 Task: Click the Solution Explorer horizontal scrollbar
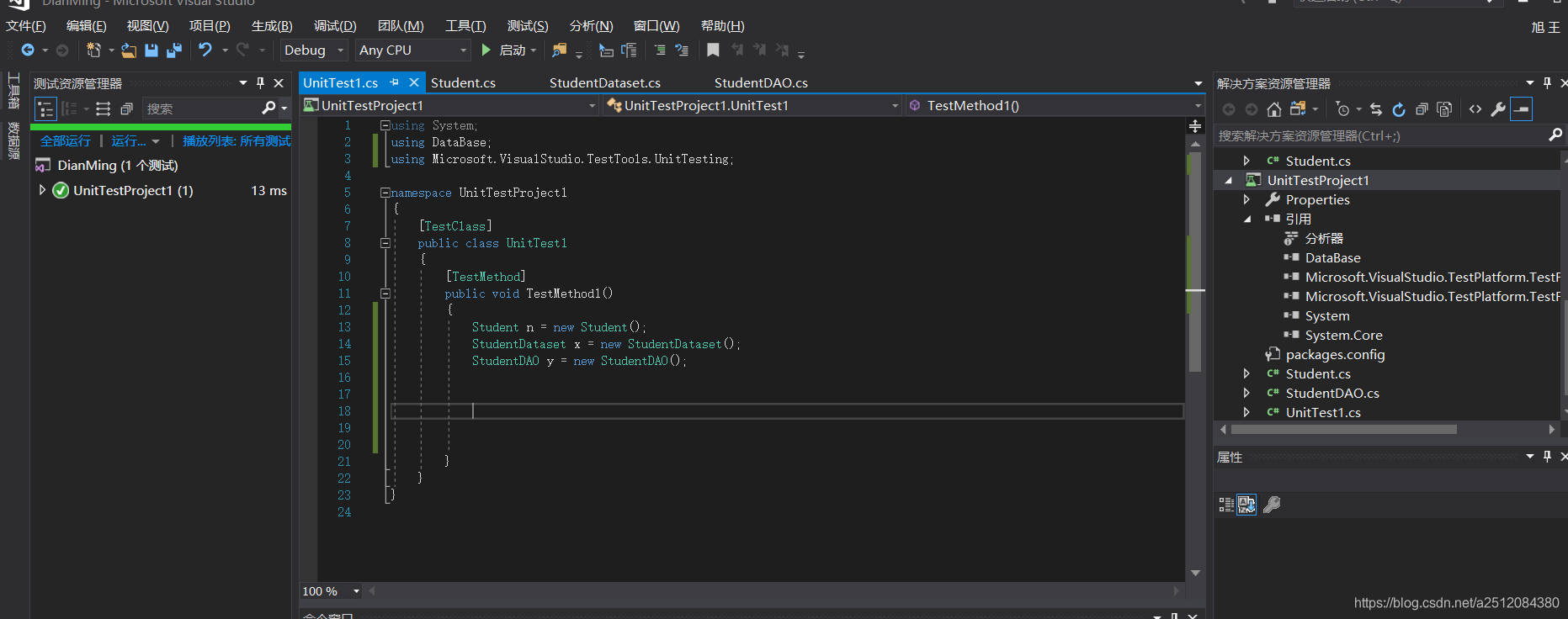[1344, 429]
